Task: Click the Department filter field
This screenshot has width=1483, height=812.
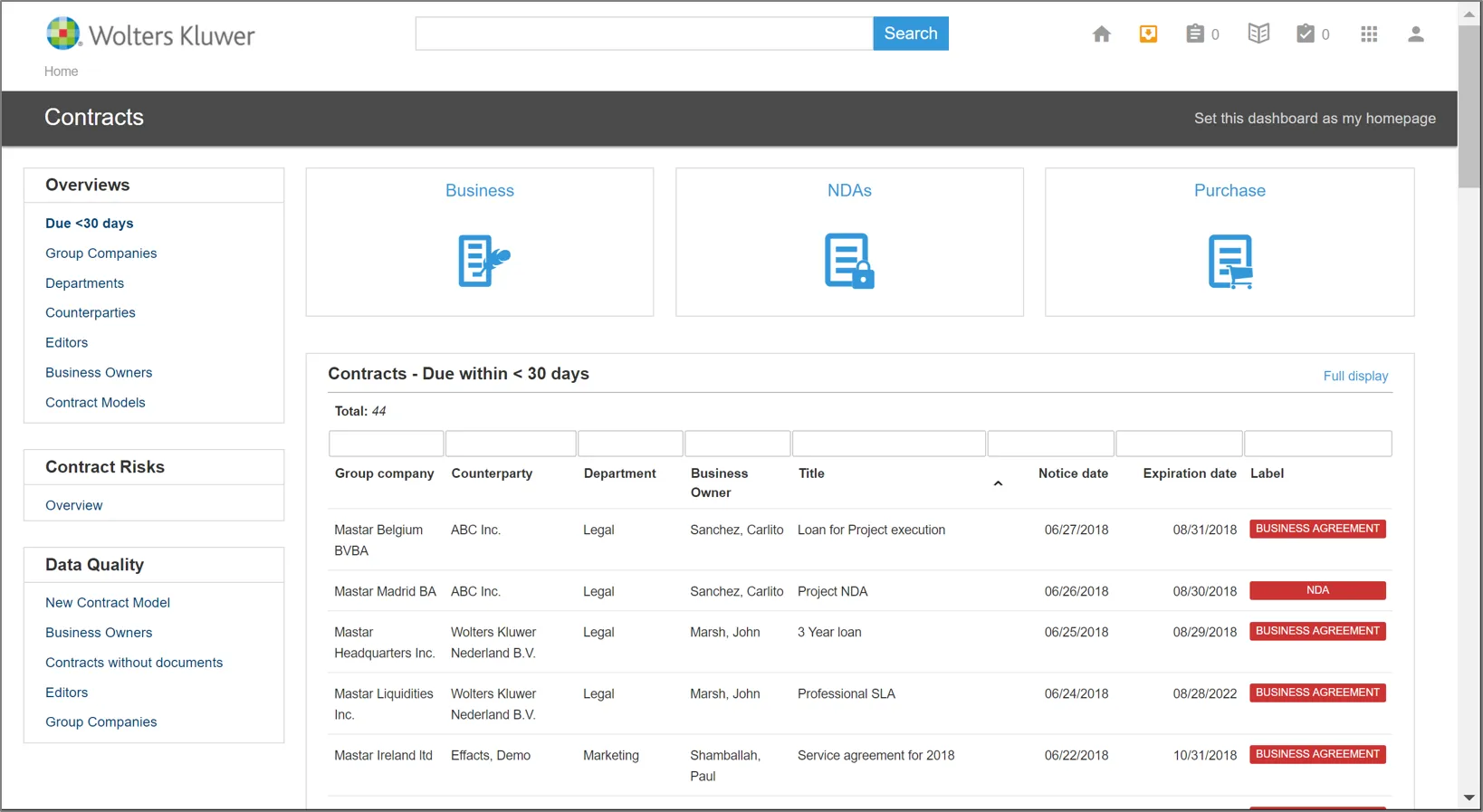Action: coord(630,444)
